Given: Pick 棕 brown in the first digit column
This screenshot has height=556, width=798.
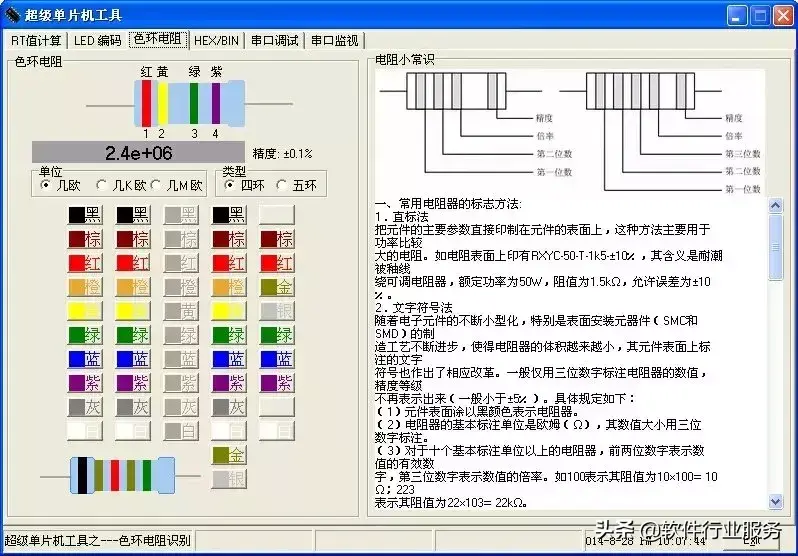Looking at the screenshot, I should pos(85,239).
